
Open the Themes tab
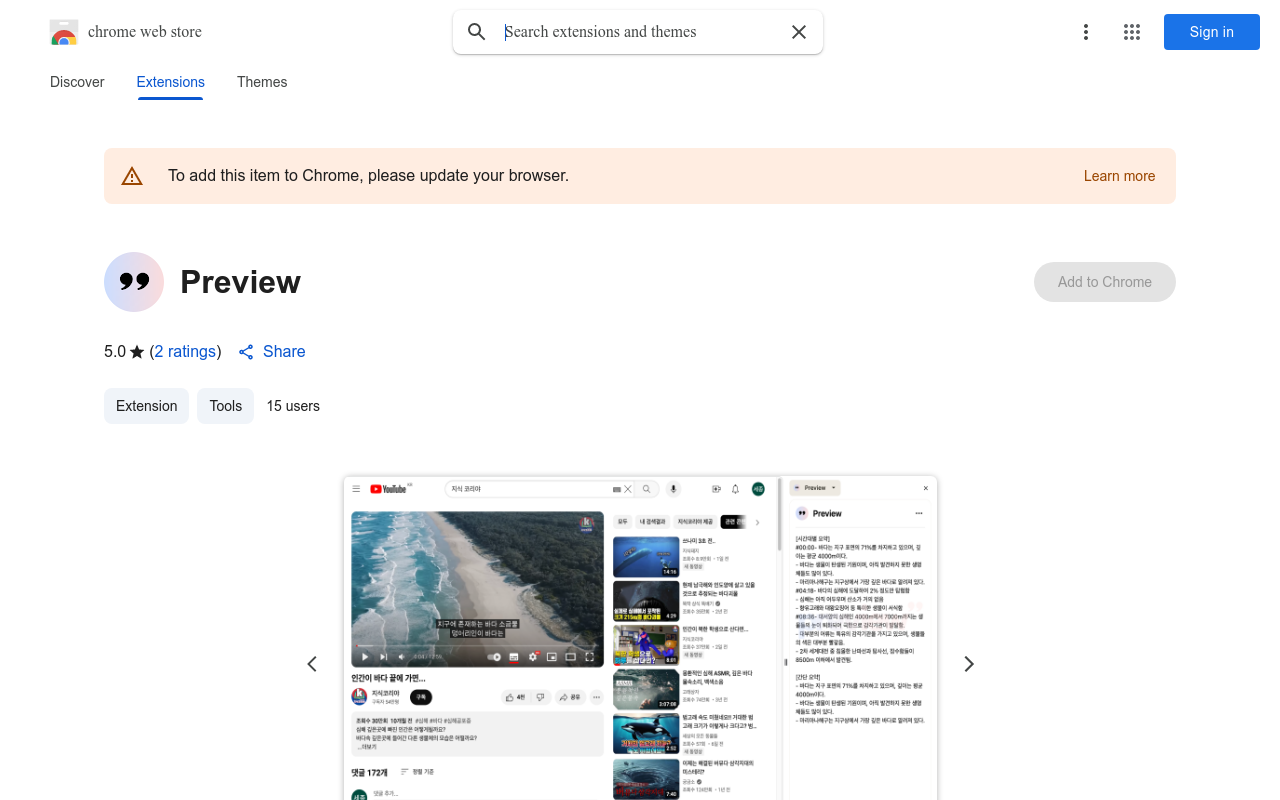pos(262,82)
